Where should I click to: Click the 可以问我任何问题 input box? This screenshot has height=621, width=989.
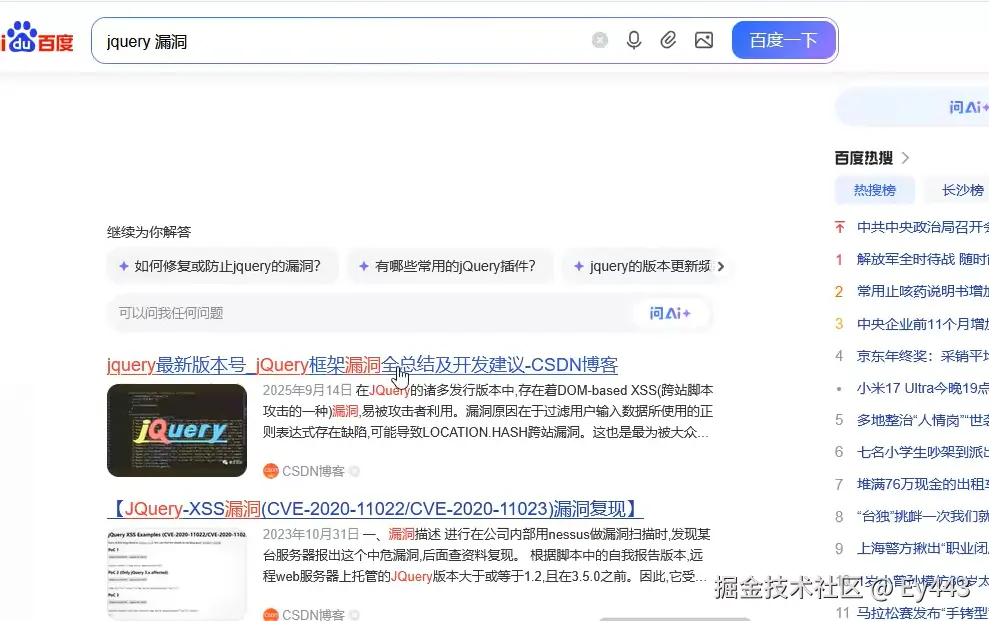point(372,313)
